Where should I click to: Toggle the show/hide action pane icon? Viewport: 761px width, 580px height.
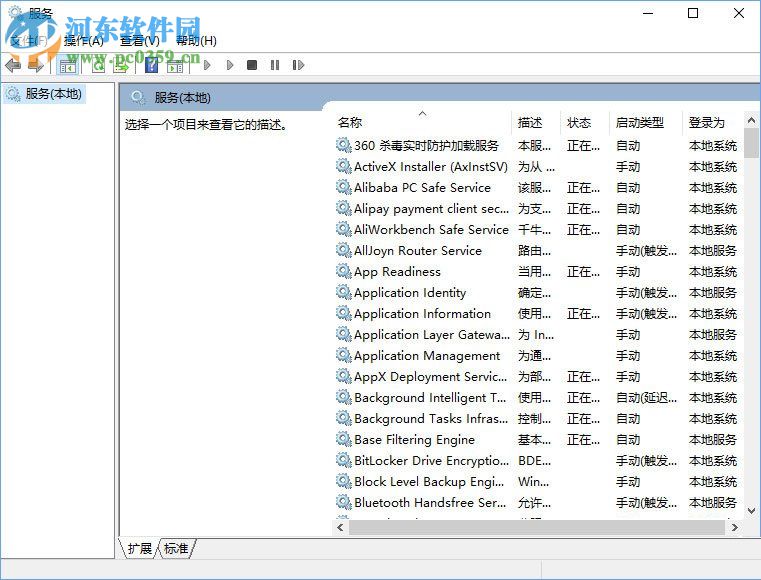point(175,66)
